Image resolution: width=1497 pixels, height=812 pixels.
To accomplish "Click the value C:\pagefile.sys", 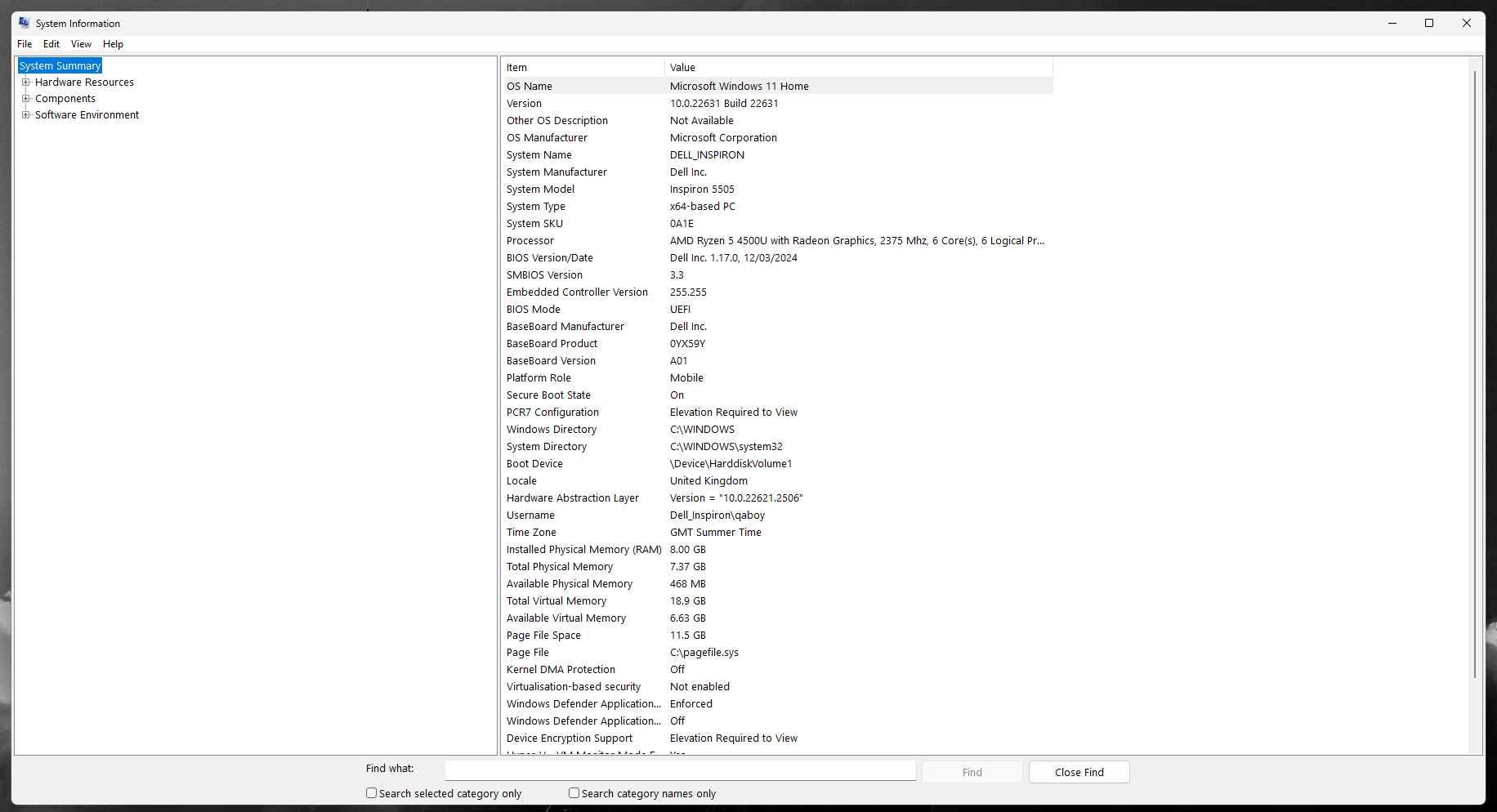I will 704,653.
